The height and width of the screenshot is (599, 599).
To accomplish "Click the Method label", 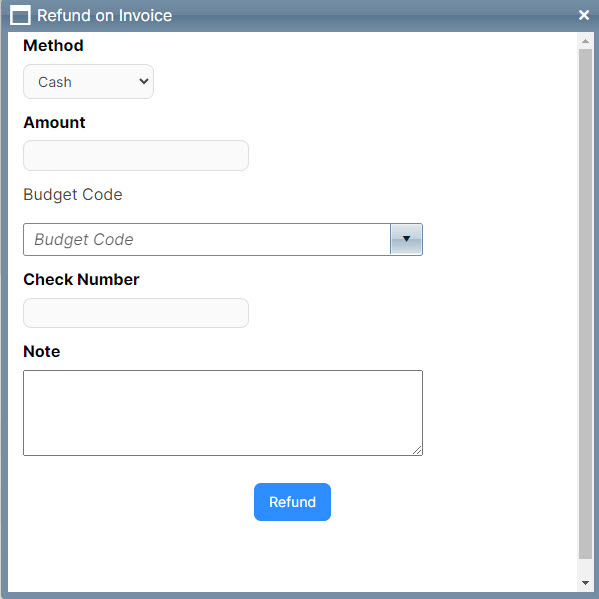I will point(53,45).
